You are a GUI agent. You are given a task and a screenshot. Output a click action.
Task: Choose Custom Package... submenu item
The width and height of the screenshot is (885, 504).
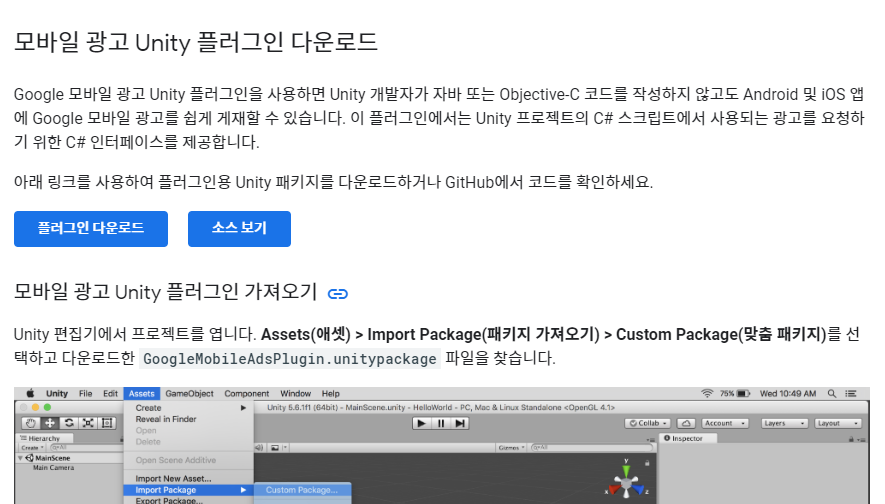(x=302, y=490)
